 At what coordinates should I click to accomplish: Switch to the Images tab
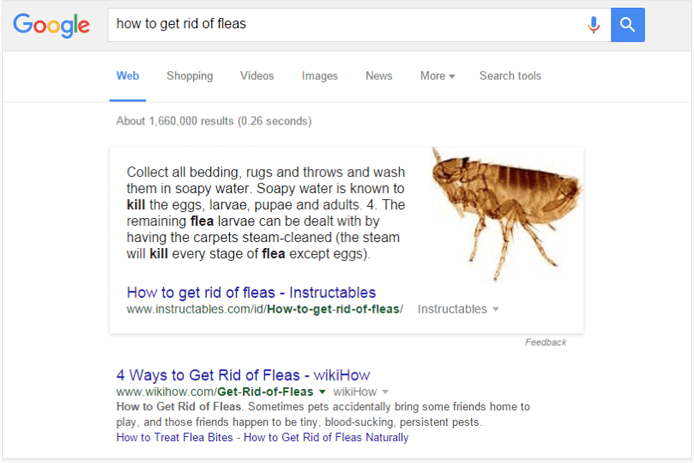320,76
